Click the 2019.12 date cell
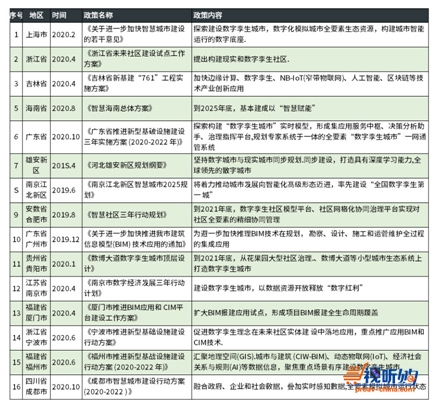Viewport: 437px width, 405px height. coord(66,239)
